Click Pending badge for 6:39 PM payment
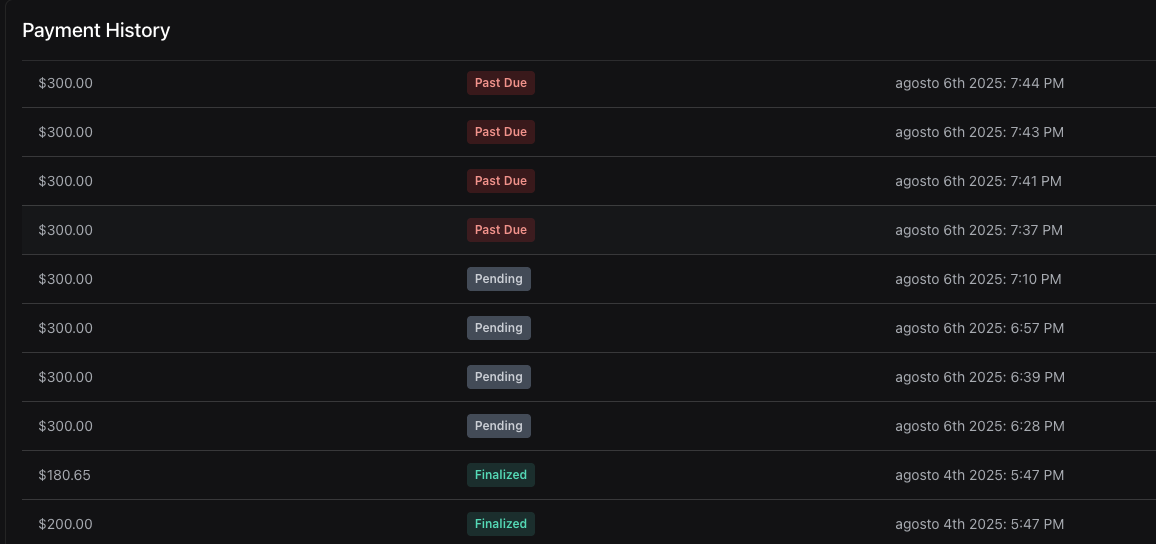 (x=498, y=377)
